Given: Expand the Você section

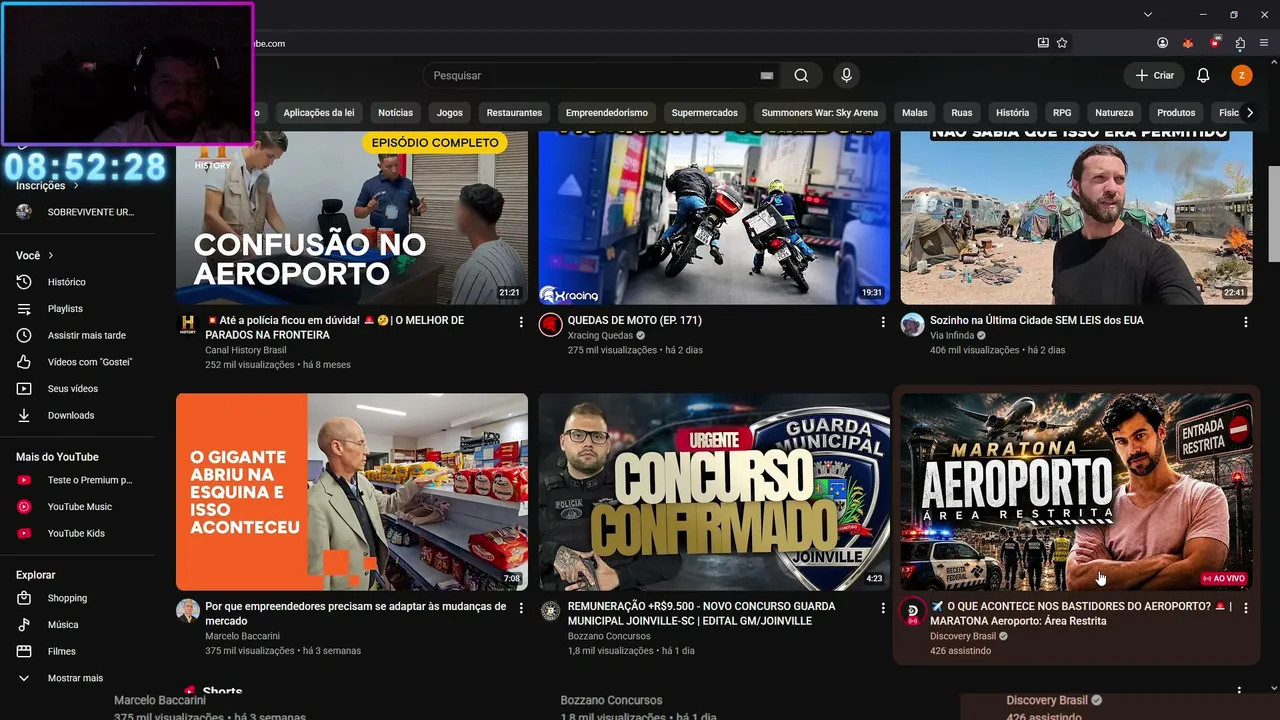Looking at the screenshot, I should click(x=35, y=256).
